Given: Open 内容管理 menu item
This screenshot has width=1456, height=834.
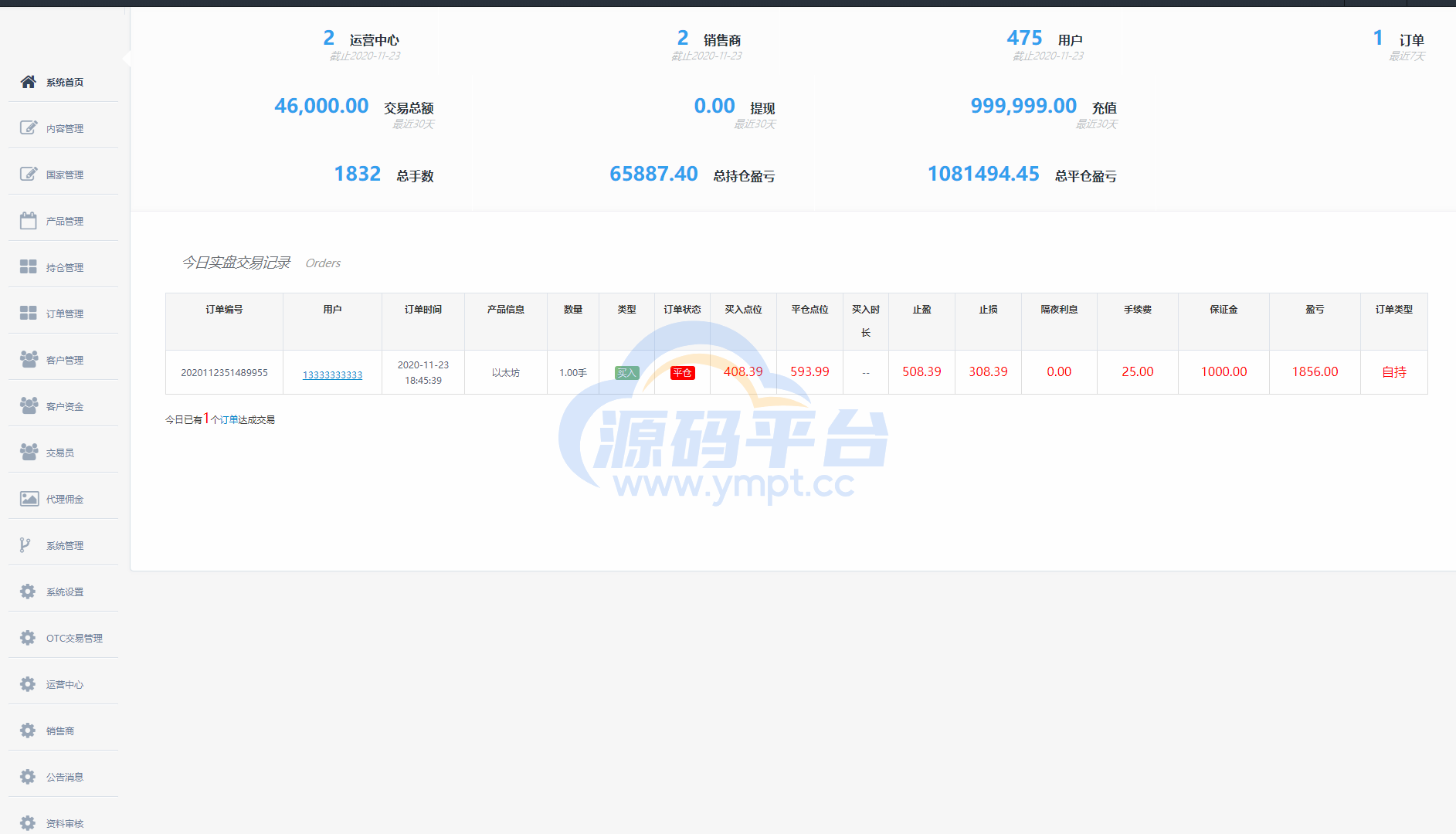Looking at the screenshot, I should tap(63, 128).
